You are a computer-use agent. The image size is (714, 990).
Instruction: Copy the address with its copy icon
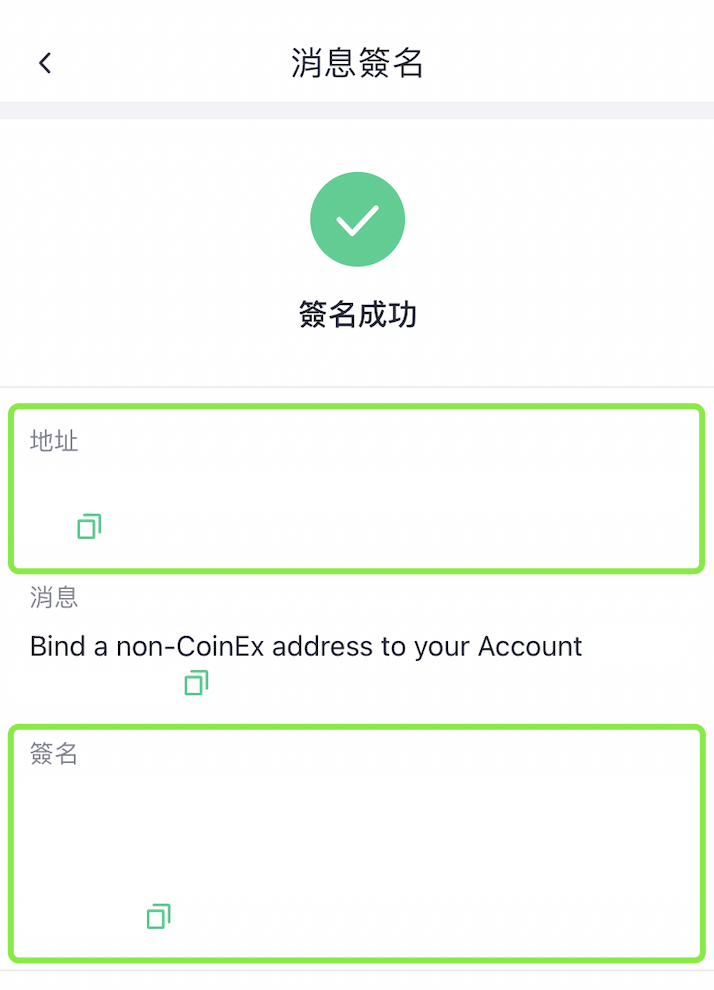click(x=89, y=526)
